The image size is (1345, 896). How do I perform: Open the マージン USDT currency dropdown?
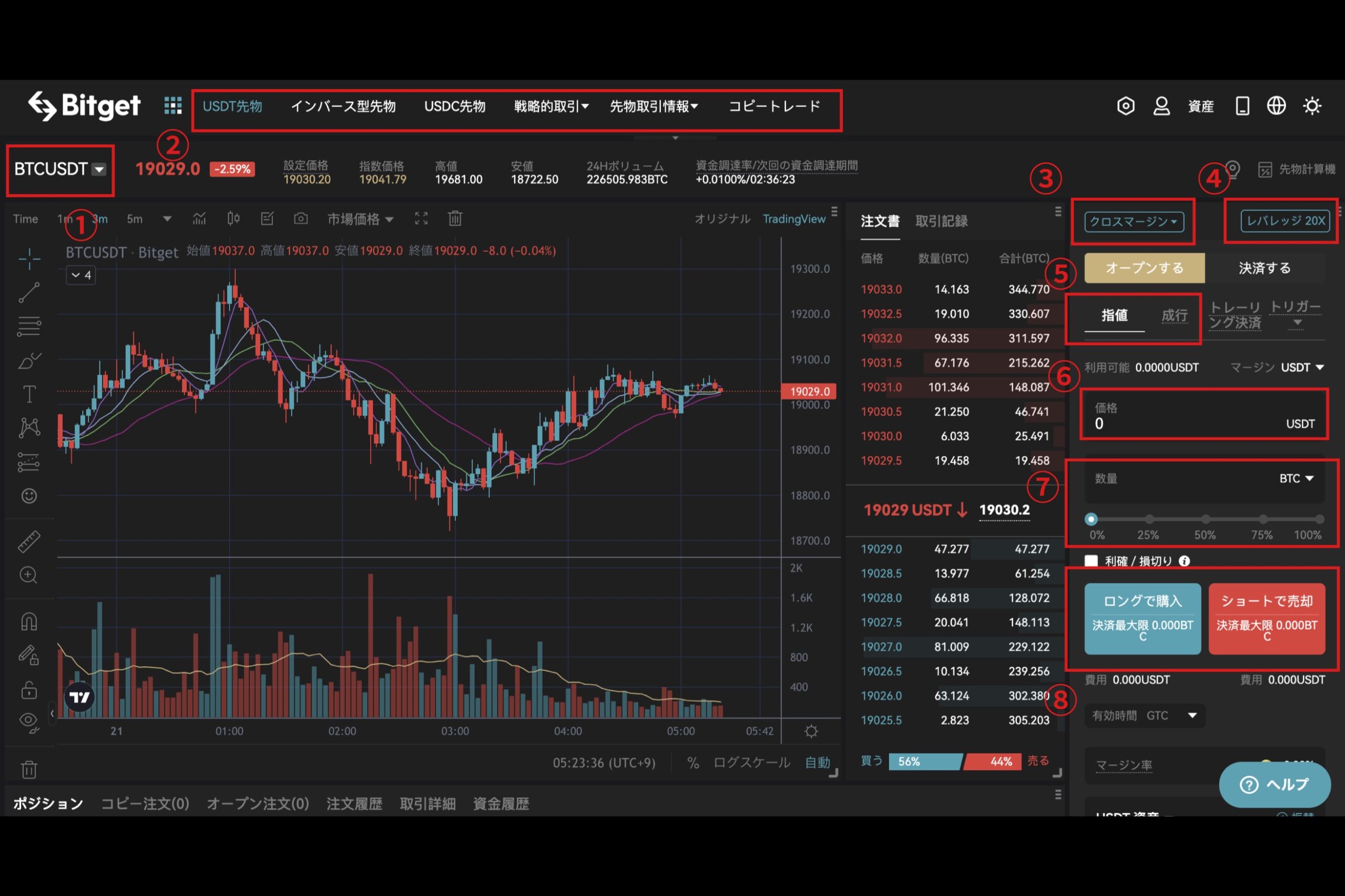pos(1302,368)
